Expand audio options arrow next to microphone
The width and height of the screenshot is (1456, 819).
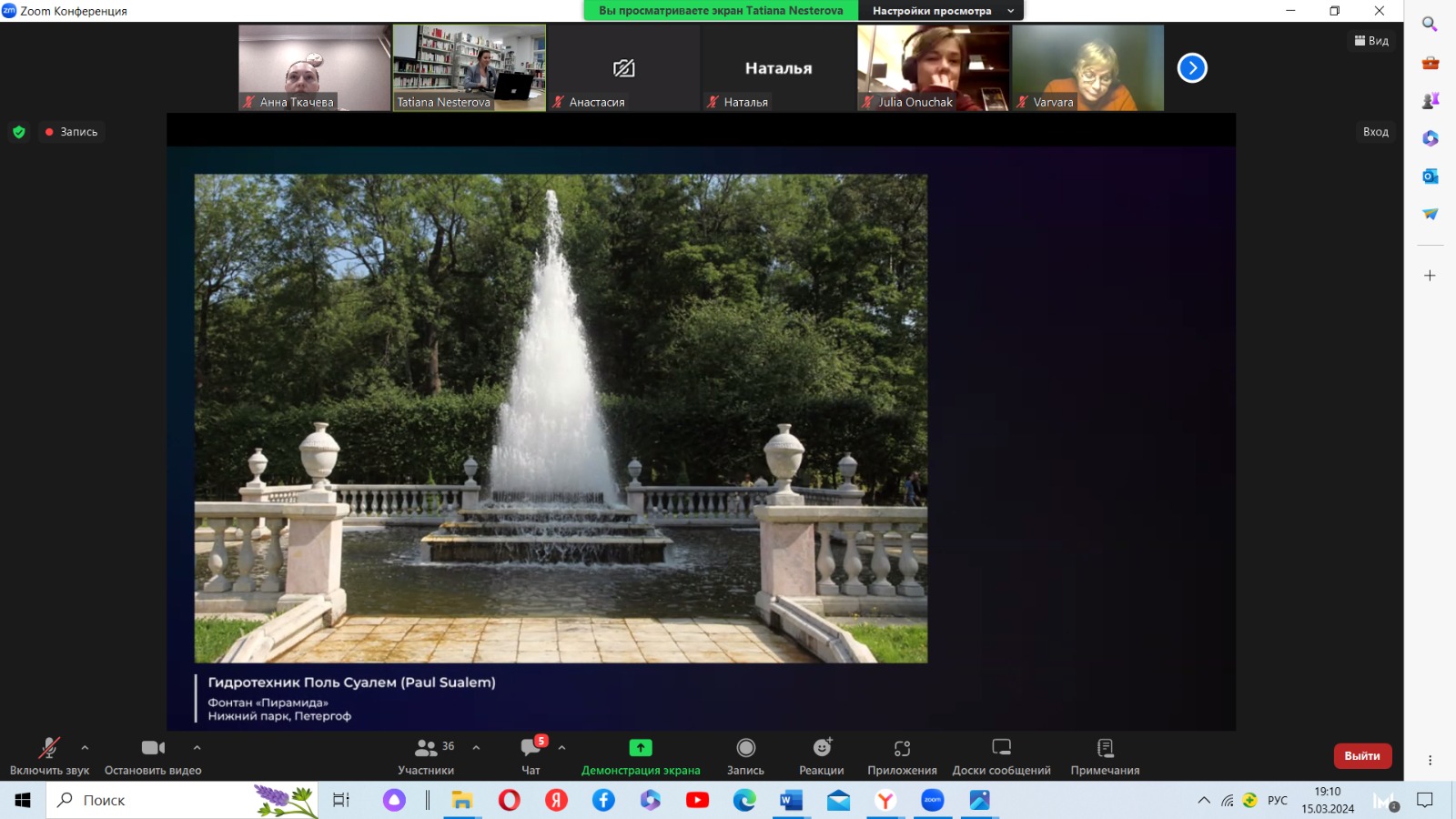point(85,747)
